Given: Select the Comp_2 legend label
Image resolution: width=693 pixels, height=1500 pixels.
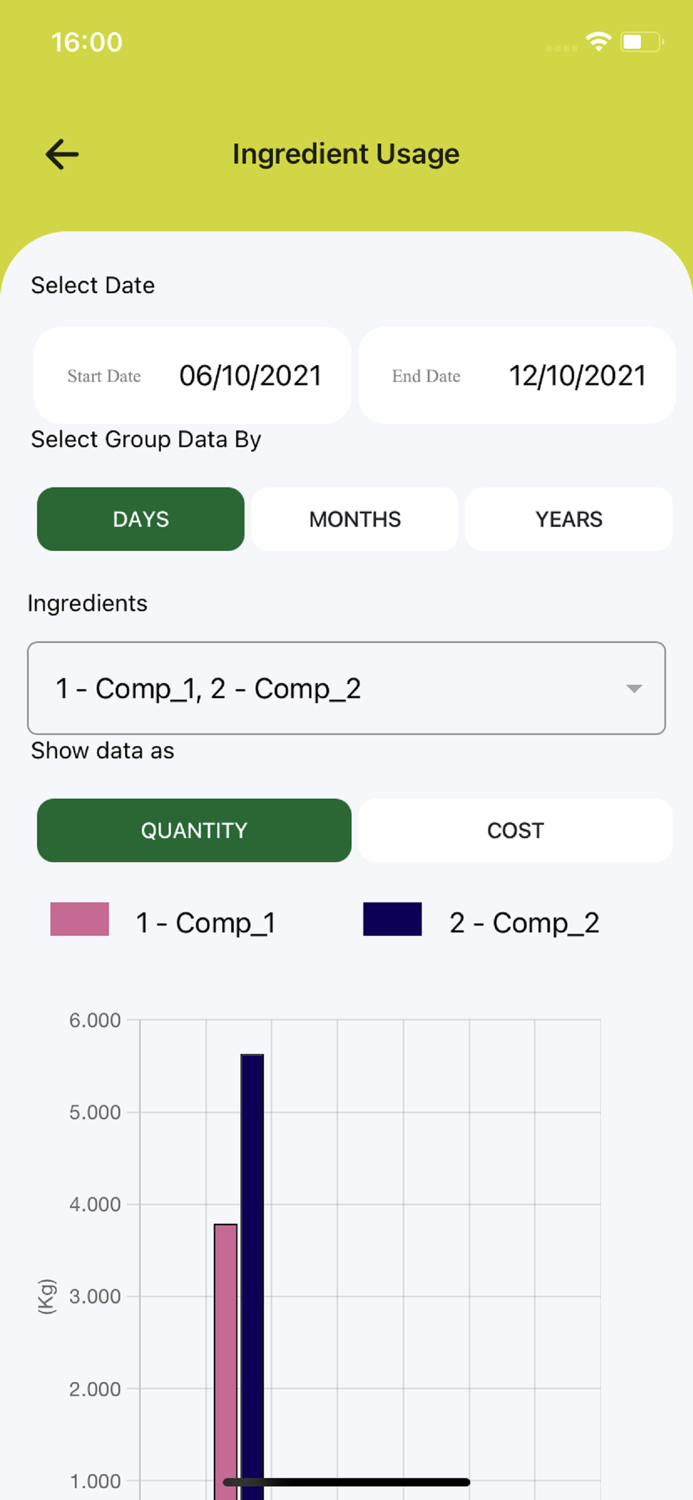Looking at the screenshot, I should point(524,922).
